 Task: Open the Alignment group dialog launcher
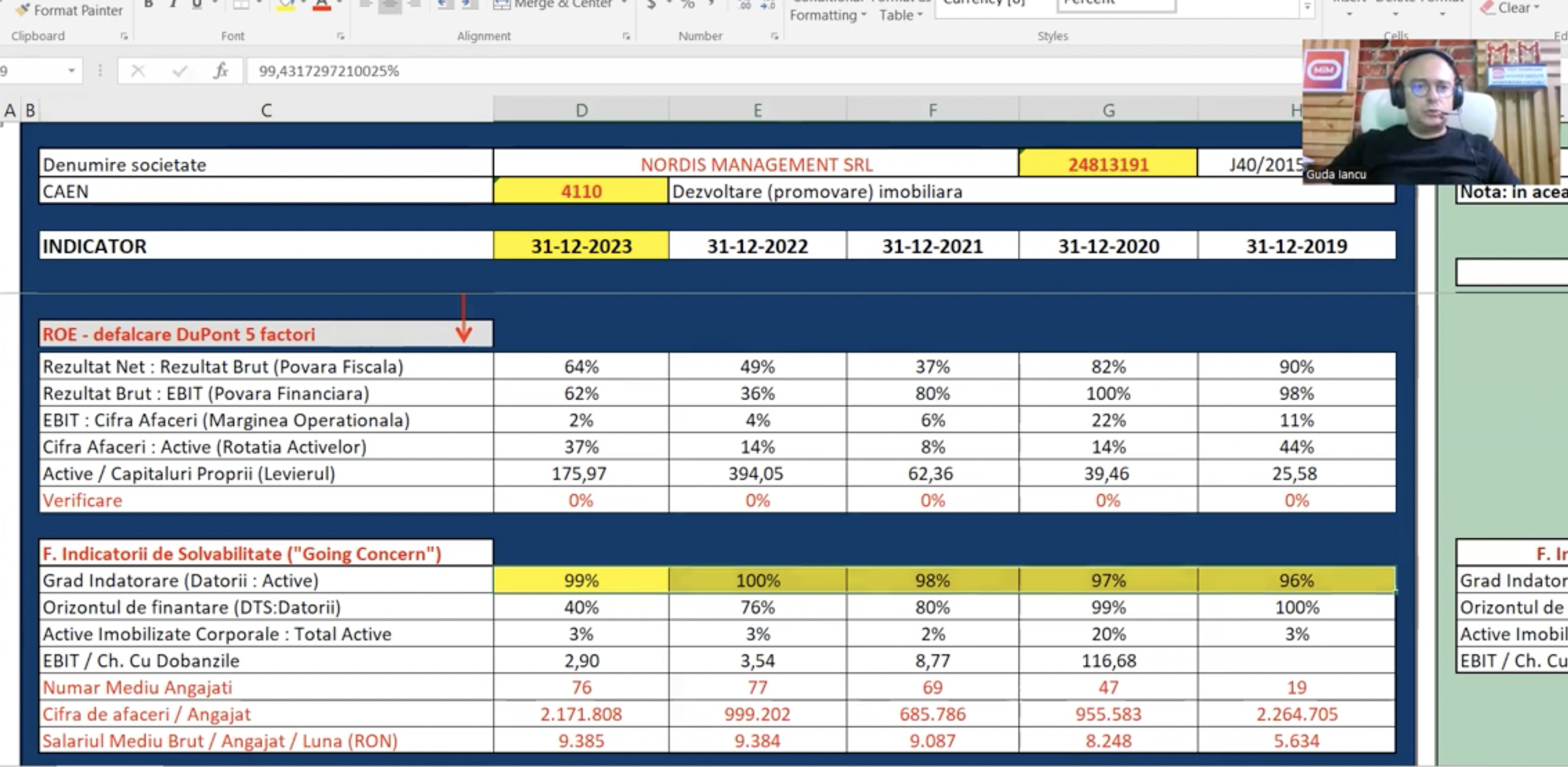(626, 36)
